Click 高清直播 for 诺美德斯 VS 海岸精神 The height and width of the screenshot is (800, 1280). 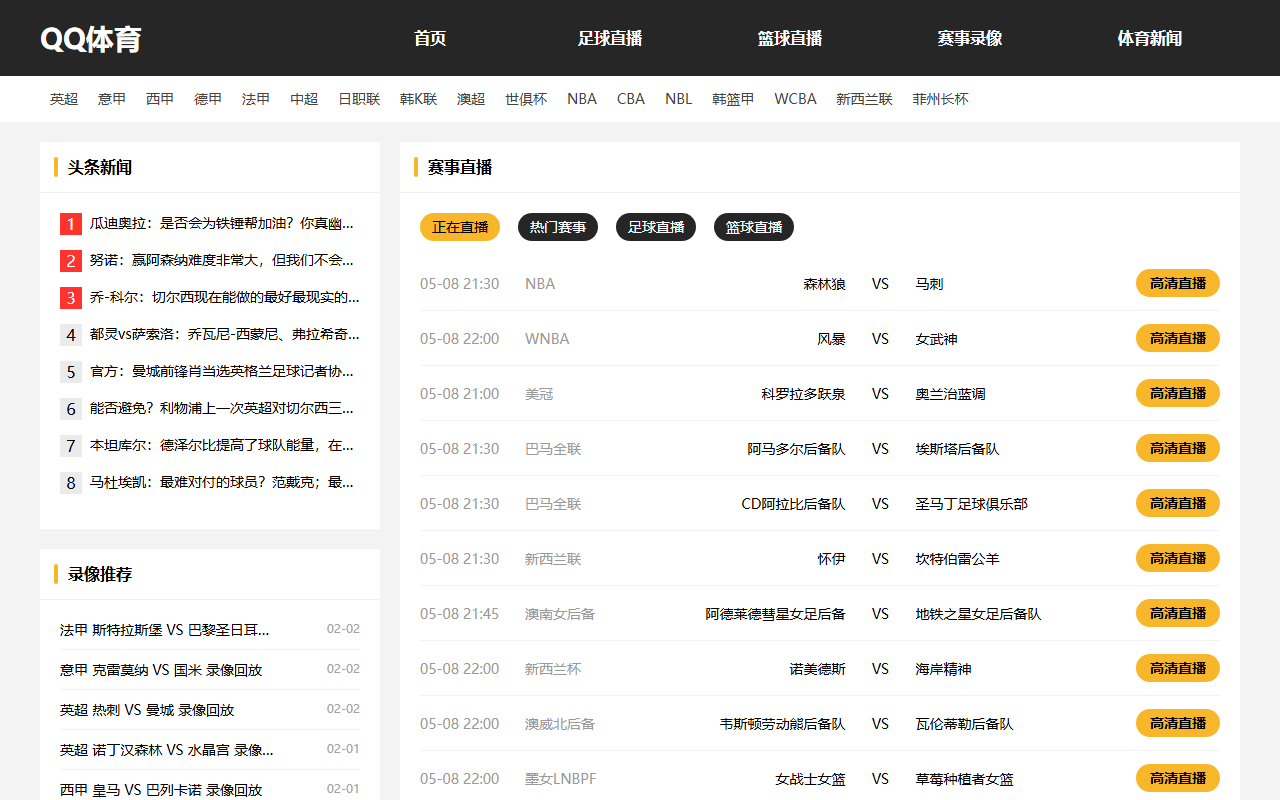coord(1178,668)
